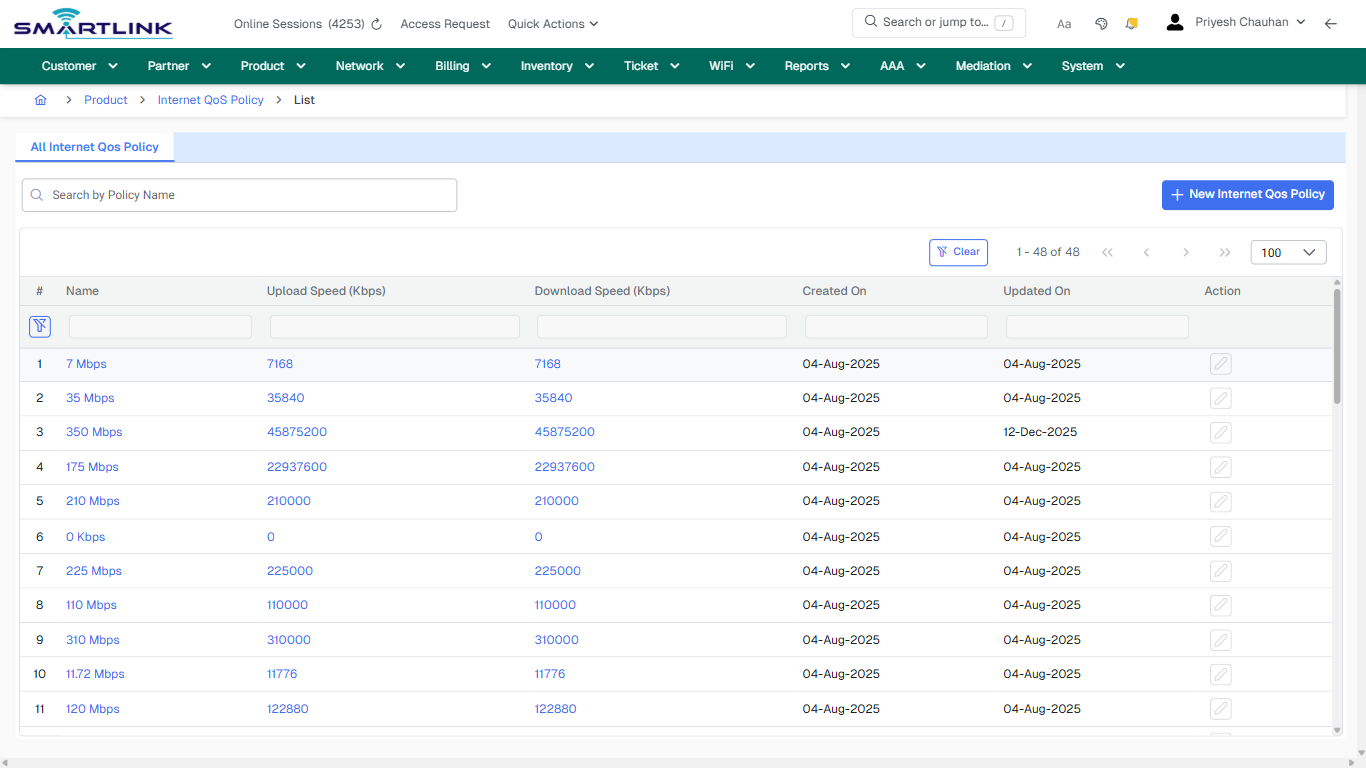
Task: Click the Search or jump to field
Action: pos(938,21)
